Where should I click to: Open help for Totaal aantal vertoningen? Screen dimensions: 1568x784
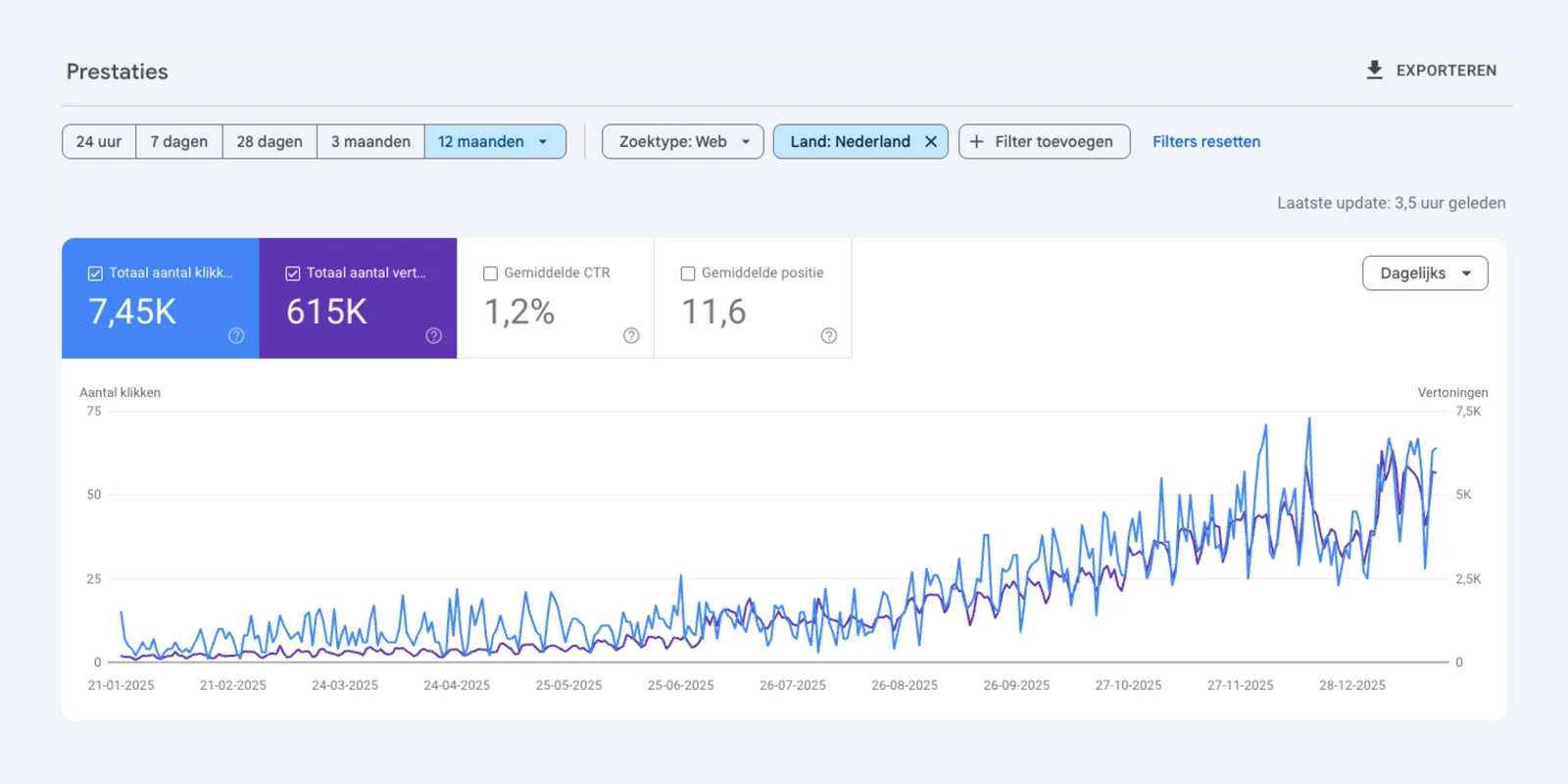click(x=434, y=336)
